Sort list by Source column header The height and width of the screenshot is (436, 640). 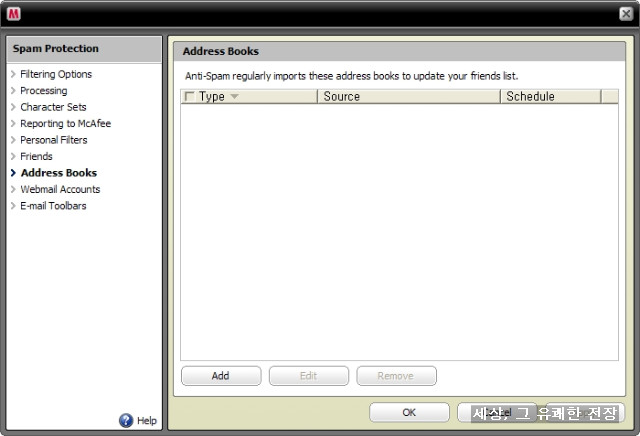click(x=409, y=96)
